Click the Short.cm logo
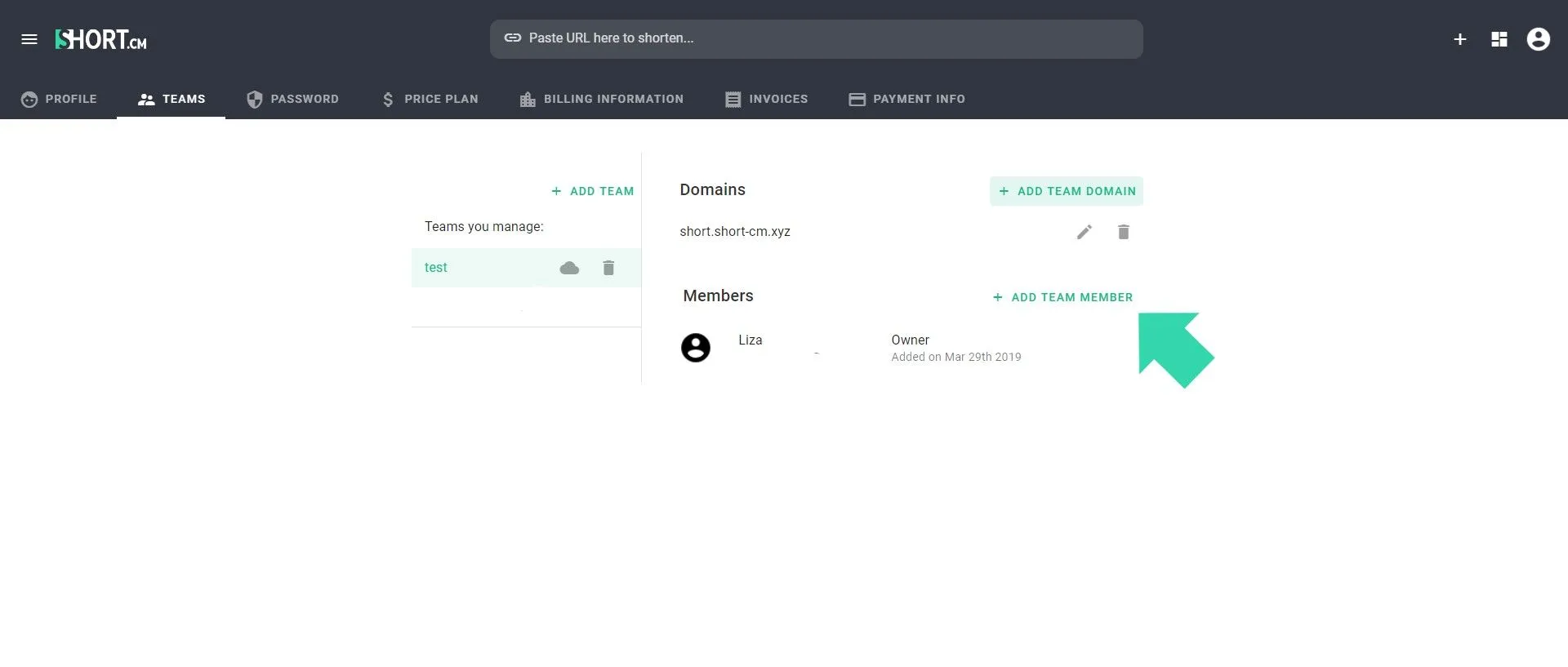The width and height of the screenshot is (1568, 667). [x=100, y=39]
